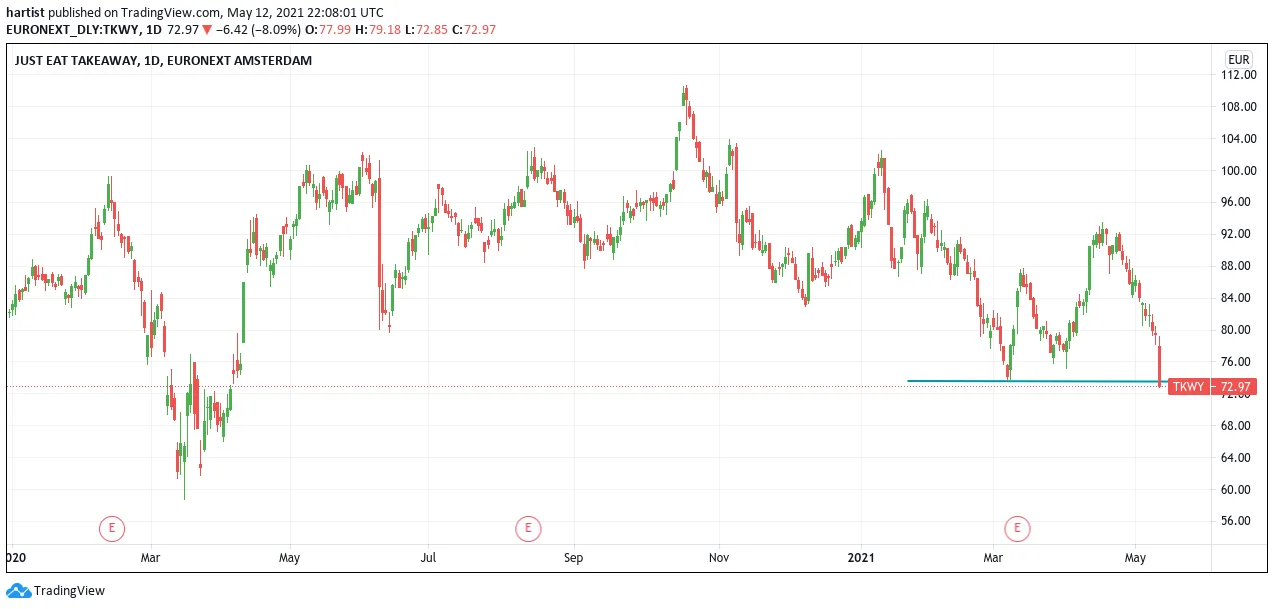Click the 2021 label on time axis
This screenshot has width=1274, height=609.
tap(861, 556)
